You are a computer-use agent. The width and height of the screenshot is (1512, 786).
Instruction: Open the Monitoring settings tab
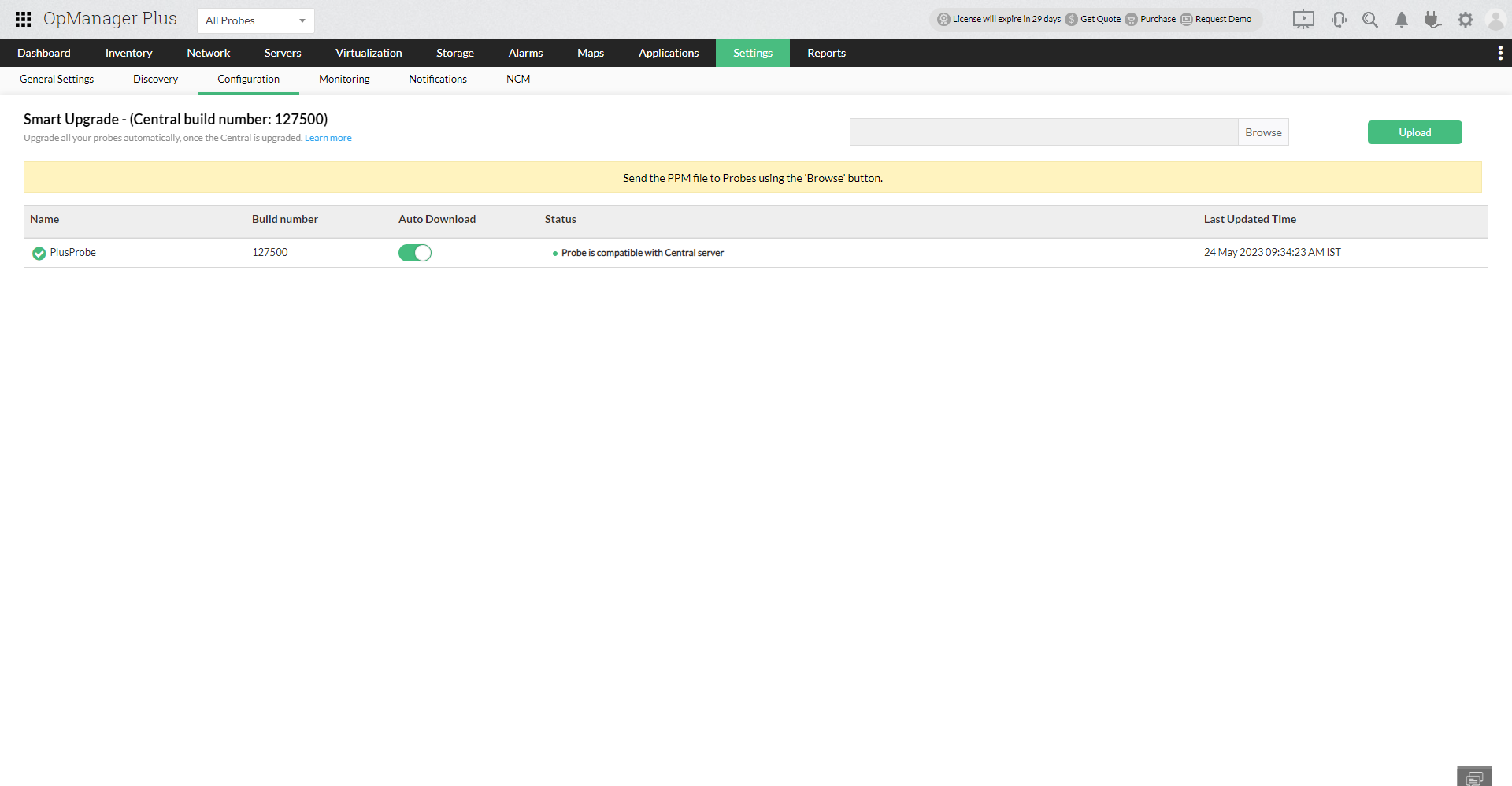tap(344, 79)
